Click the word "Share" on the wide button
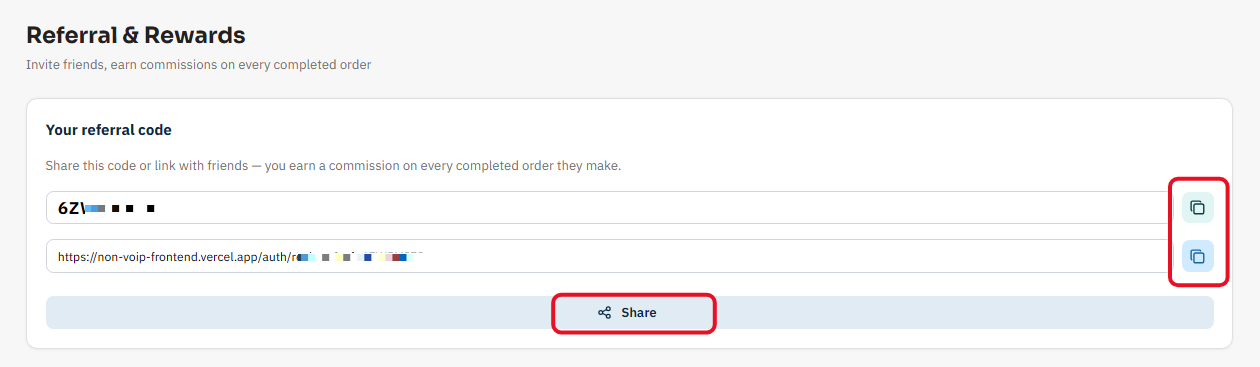 coord(639,313)
